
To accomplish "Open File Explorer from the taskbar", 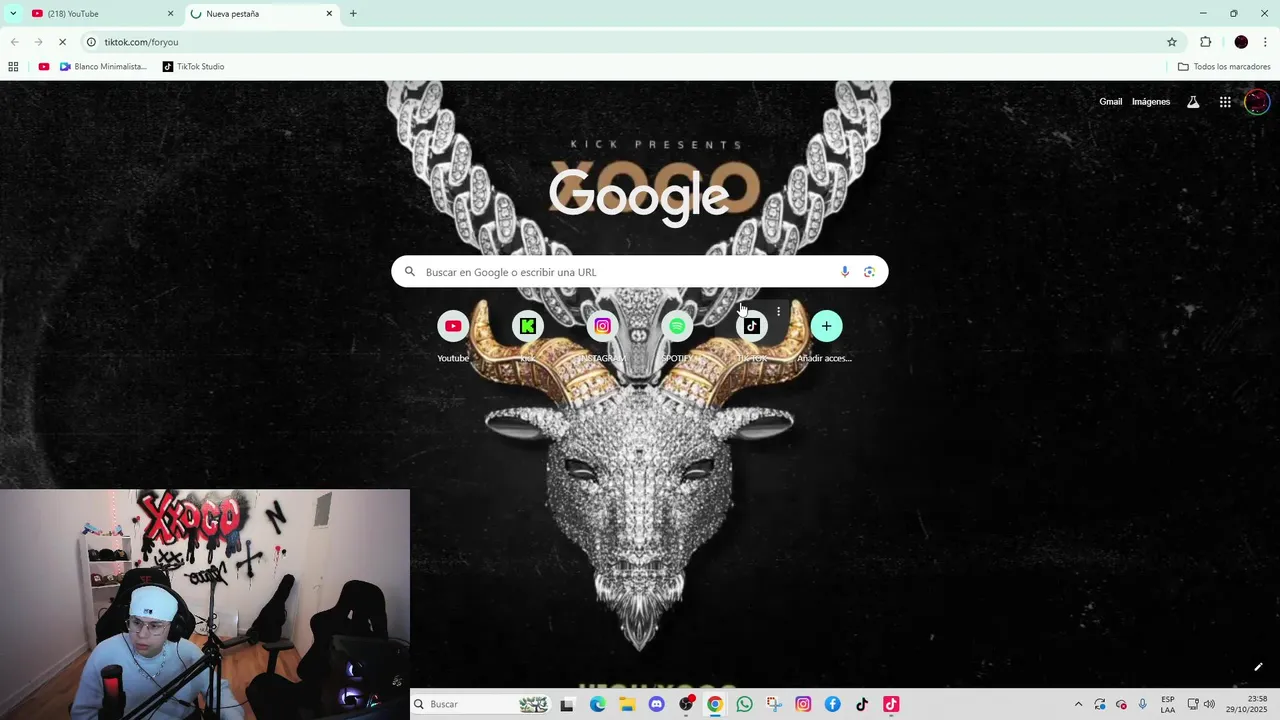I will pos(627,704).
